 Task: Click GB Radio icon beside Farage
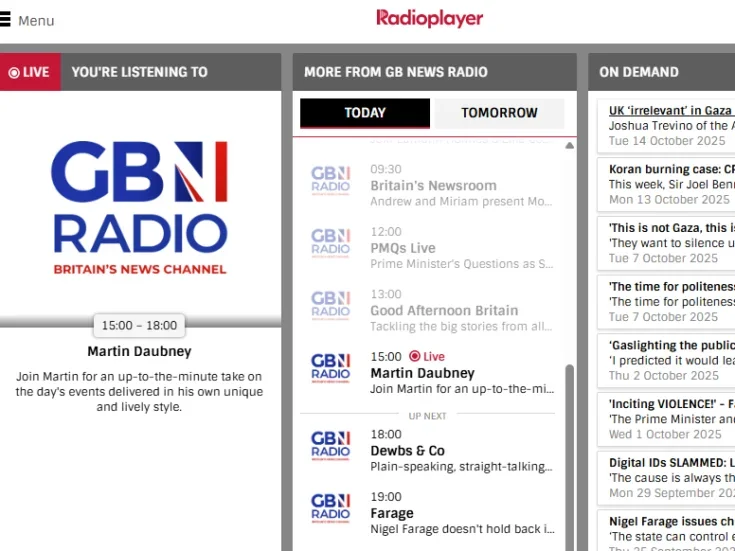tap(330, 508)
